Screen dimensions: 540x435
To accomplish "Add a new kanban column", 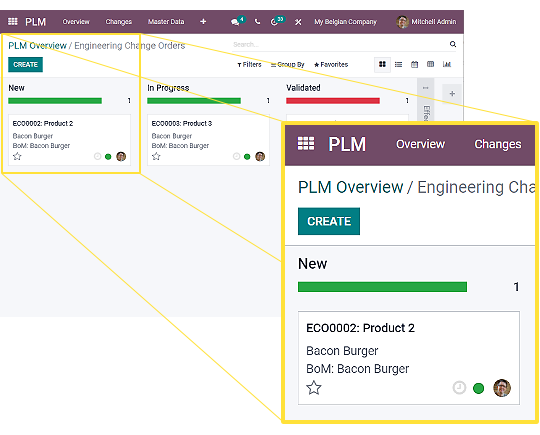I will 452,94.
